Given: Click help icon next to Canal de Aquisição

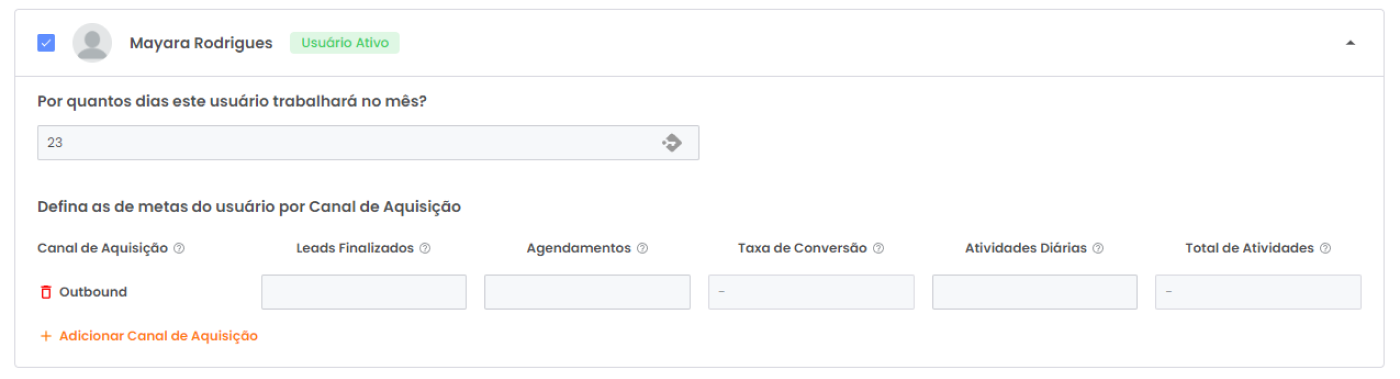Looking at the screenshot, I should [179, 248].
